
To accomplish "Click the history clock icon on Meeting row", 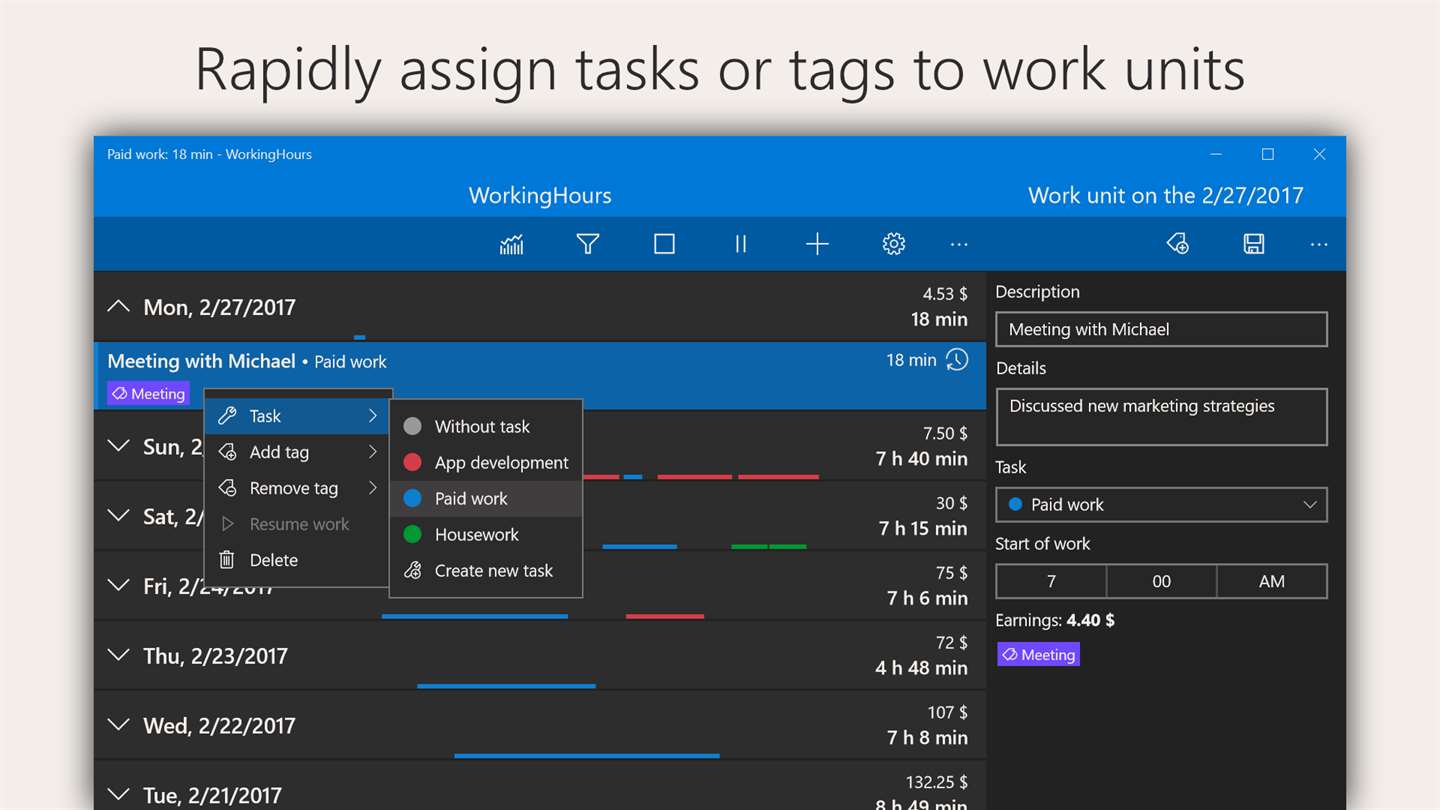I will pyautogui.click(x=957, y=360).
